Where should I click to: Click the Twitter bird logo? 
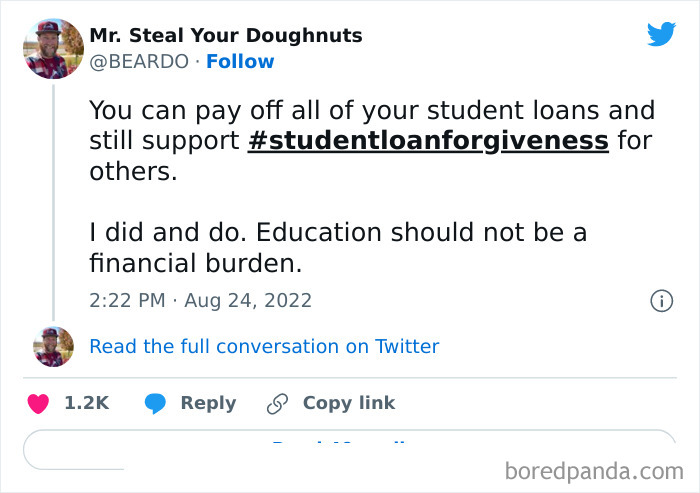pos(661,34)
